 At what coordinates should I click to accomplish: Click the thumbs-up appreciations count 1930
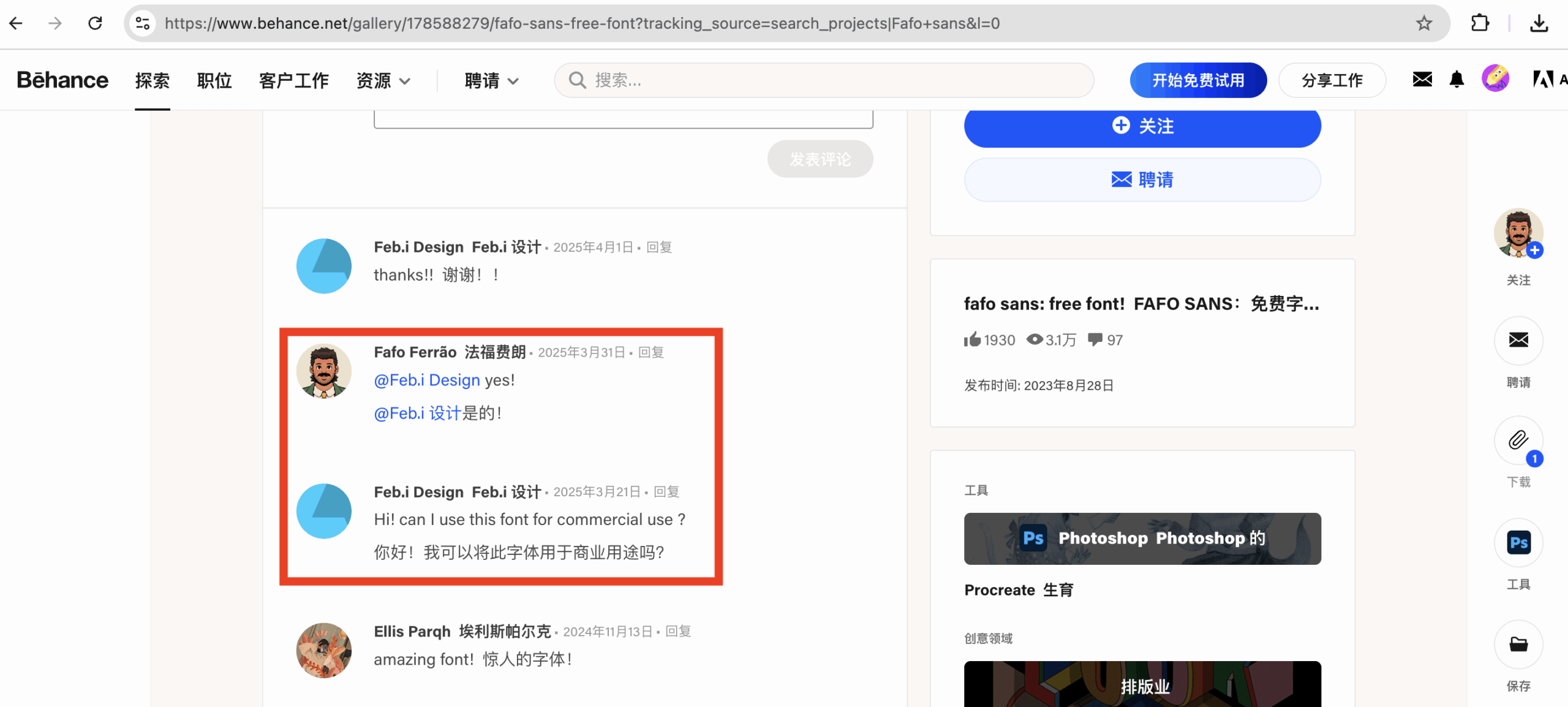[x=989, y=339]
